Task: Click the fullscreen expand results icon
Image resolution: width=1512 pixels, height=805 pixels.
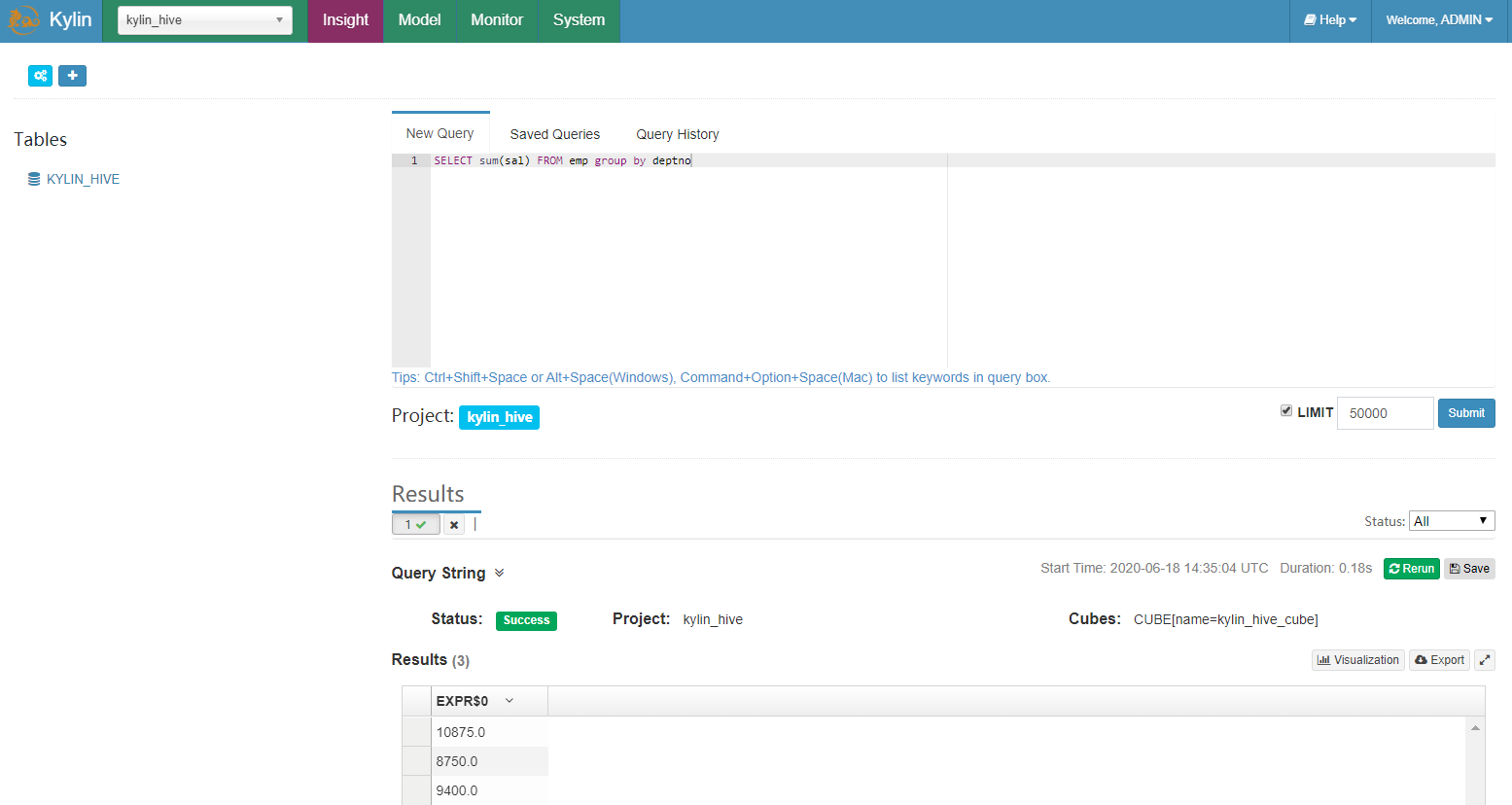Action: tap(1485, 660)
